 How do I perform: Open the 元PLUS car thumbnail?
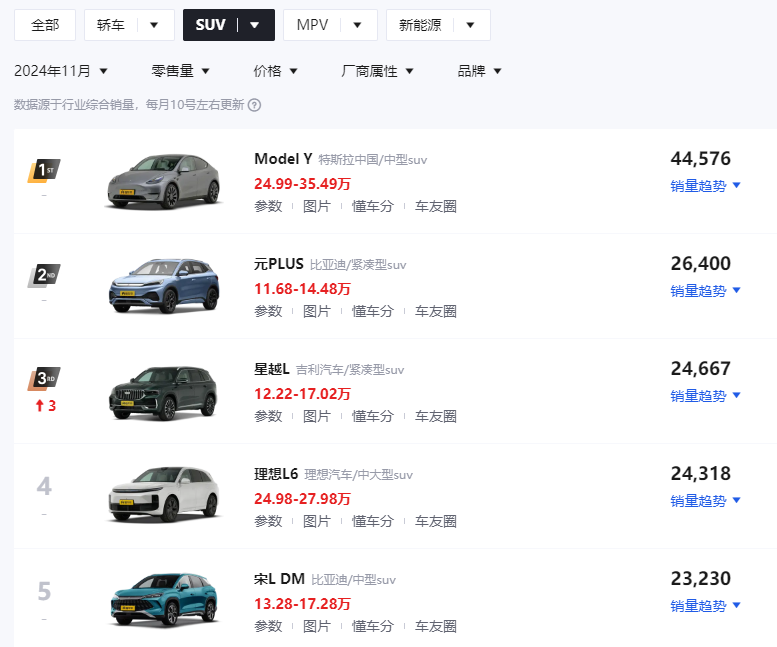[164, 286]
